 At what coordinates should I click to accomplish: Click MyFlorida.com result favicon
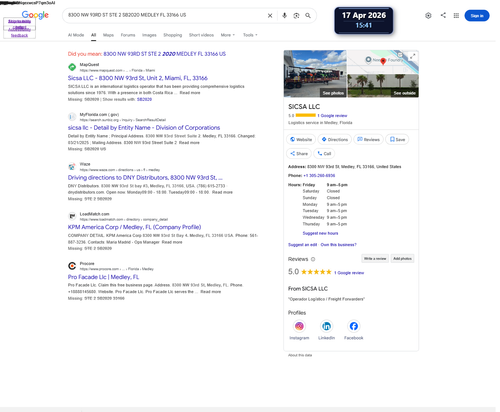[x=72, y=117]
